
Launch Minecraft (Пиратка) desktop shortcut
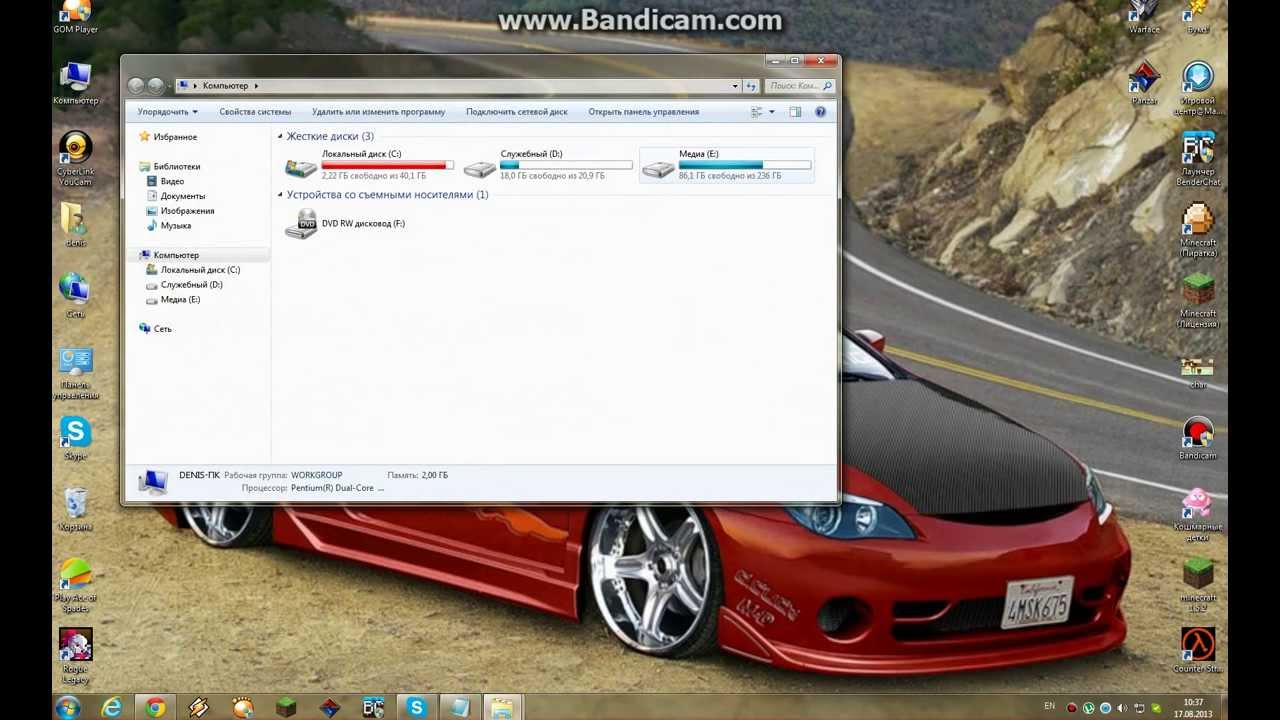point(1198,230)
